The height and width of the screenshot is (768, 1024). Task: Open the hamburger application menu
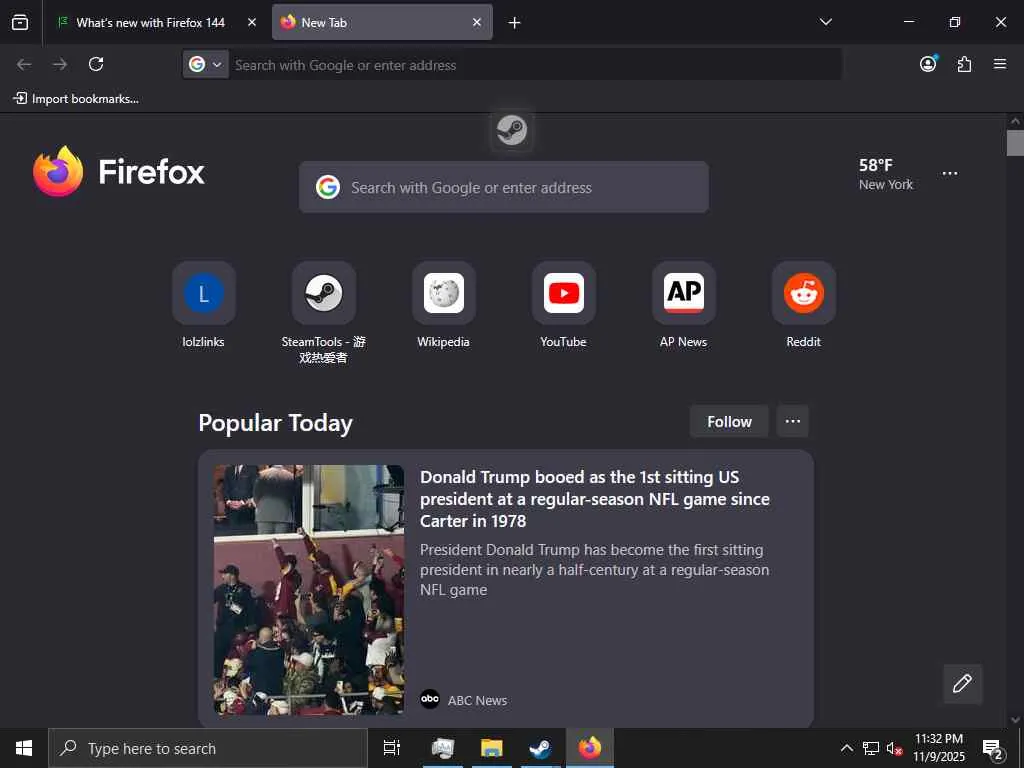pyautogui.click(x=1000, y=64)
